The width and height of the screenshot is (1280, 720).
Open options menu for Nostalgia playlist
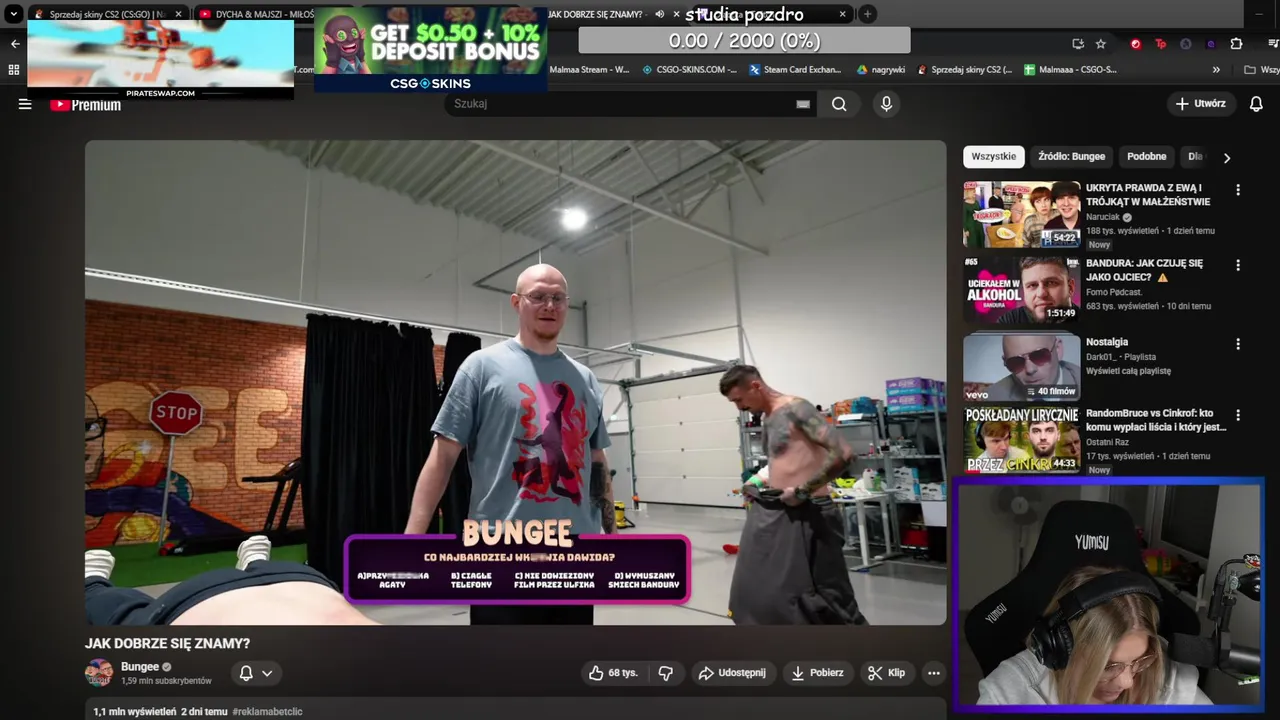[1238, 344]
